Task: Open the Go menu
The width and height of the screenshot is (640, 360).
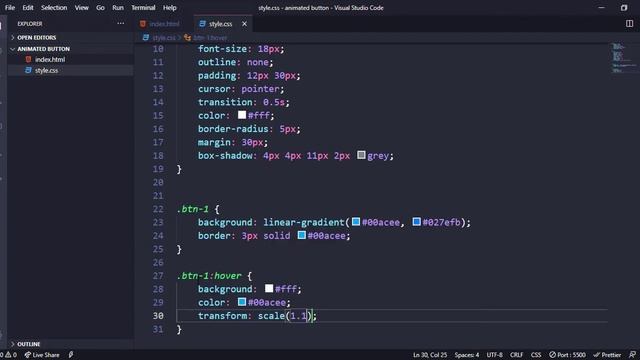Action: pyautogui.click(x=100, y=8)
